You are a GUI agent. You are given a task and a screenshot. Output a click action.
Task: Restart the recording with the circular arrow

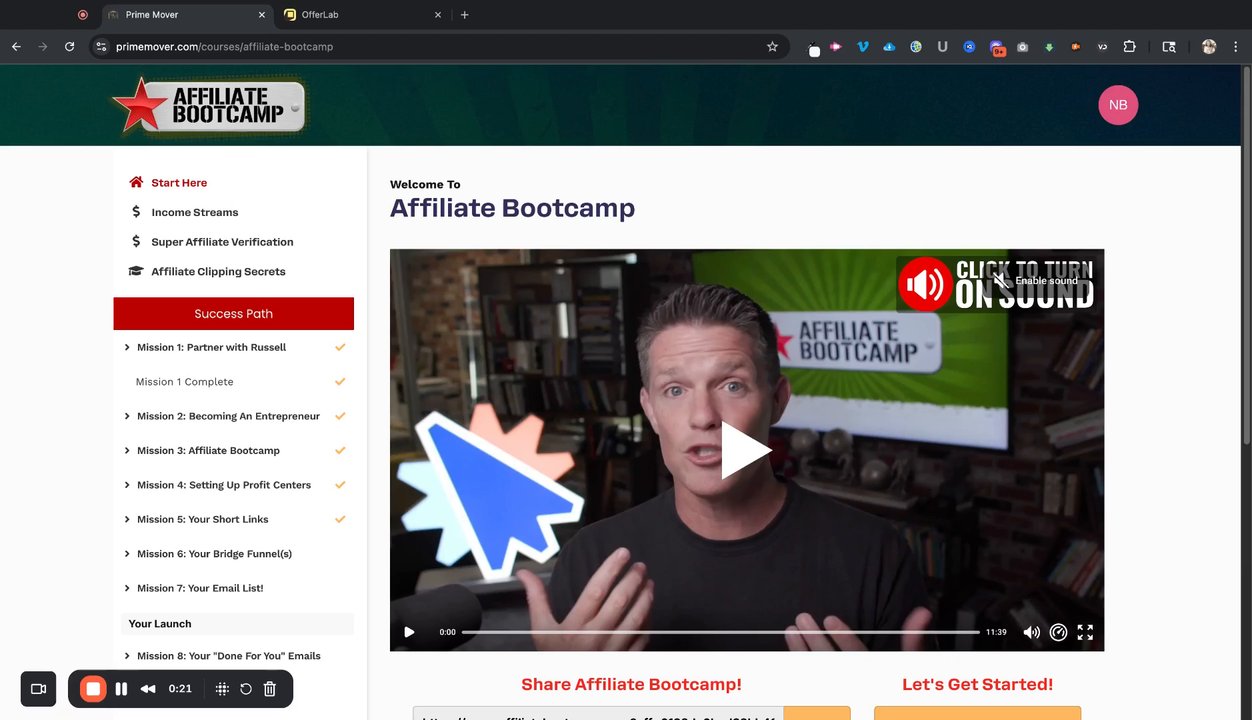point(246,689)
